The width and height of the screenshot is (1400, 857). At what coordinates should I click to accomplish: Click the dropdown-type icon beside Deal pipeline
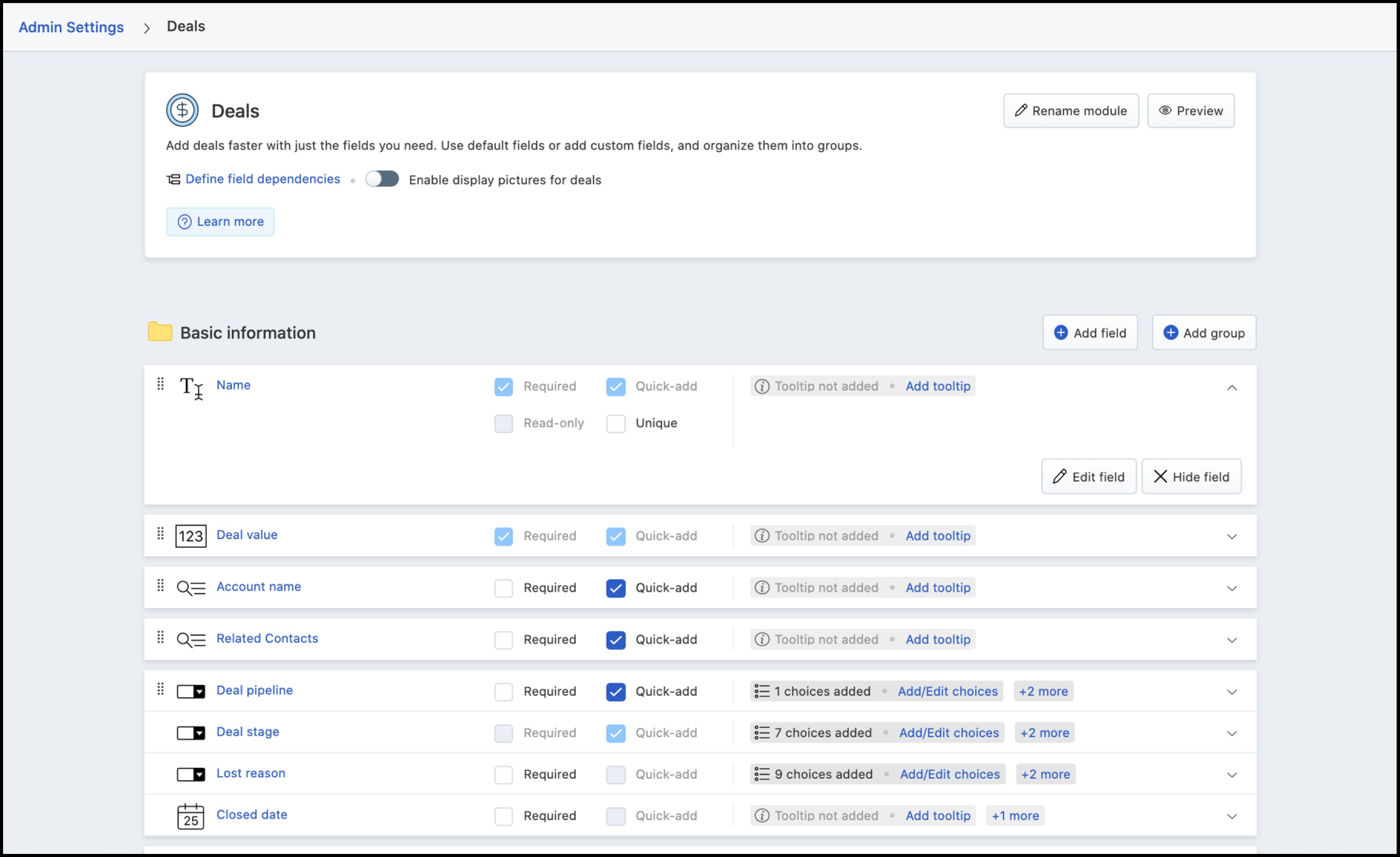[x=191, y=692]
